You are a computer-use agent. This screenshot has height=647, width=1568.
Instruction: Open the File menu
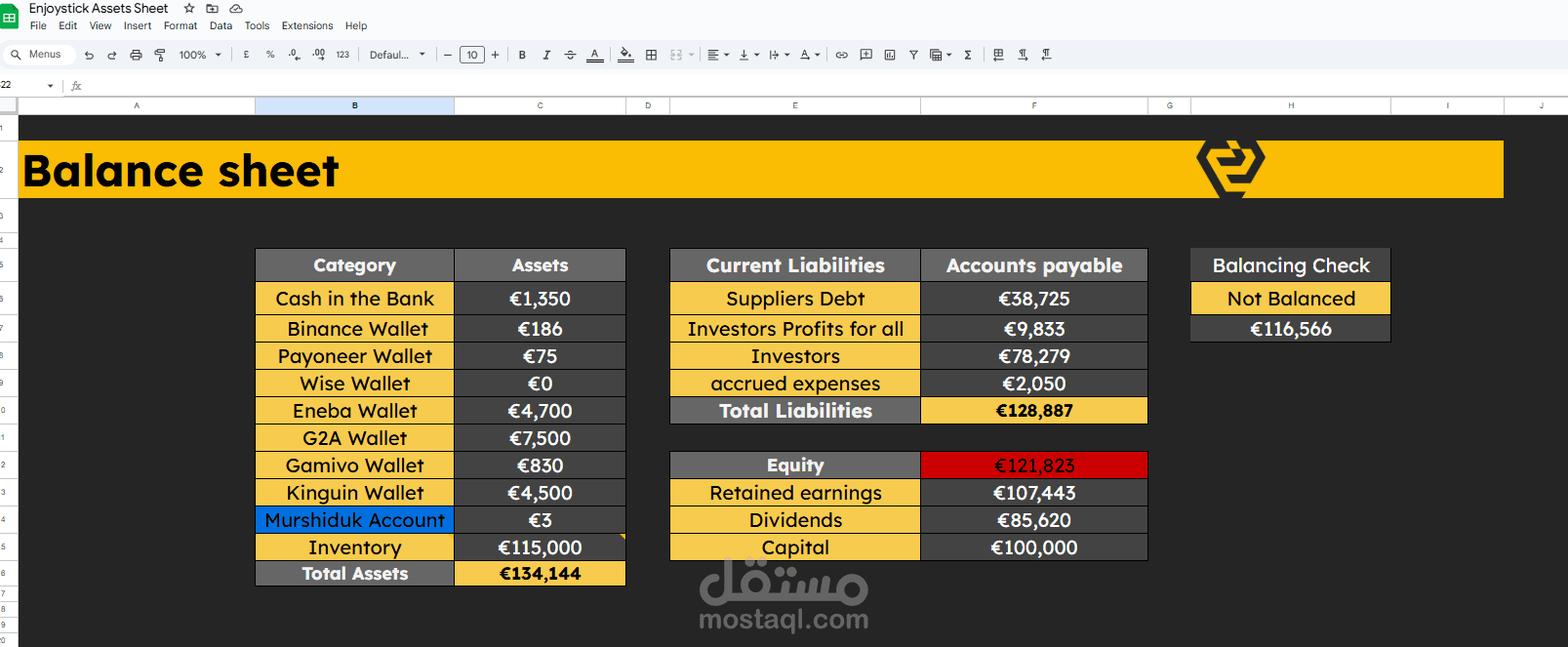tap(38, 26)
